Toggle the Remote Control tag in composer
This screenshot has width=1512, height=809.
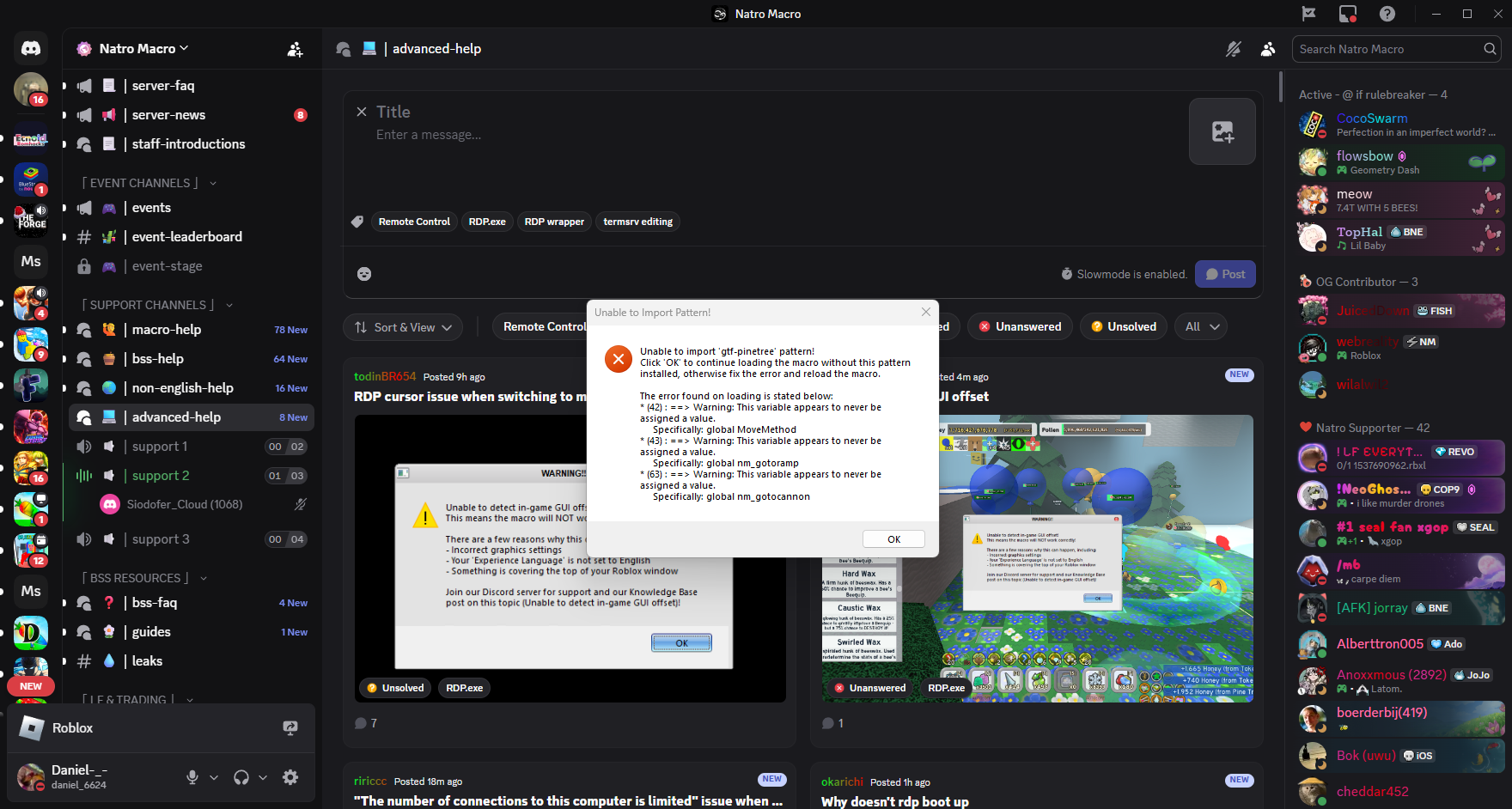pyautogui.click(x=414, y=222)
